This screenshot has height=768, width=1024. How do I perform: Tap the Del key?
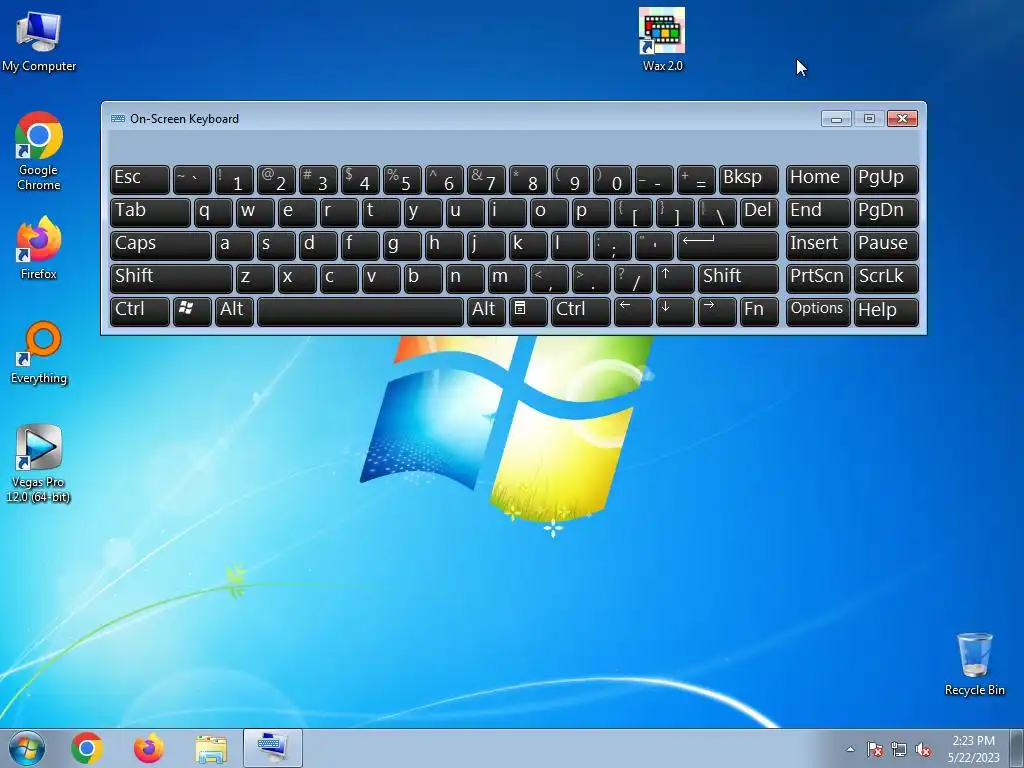(x=759, y=213)
